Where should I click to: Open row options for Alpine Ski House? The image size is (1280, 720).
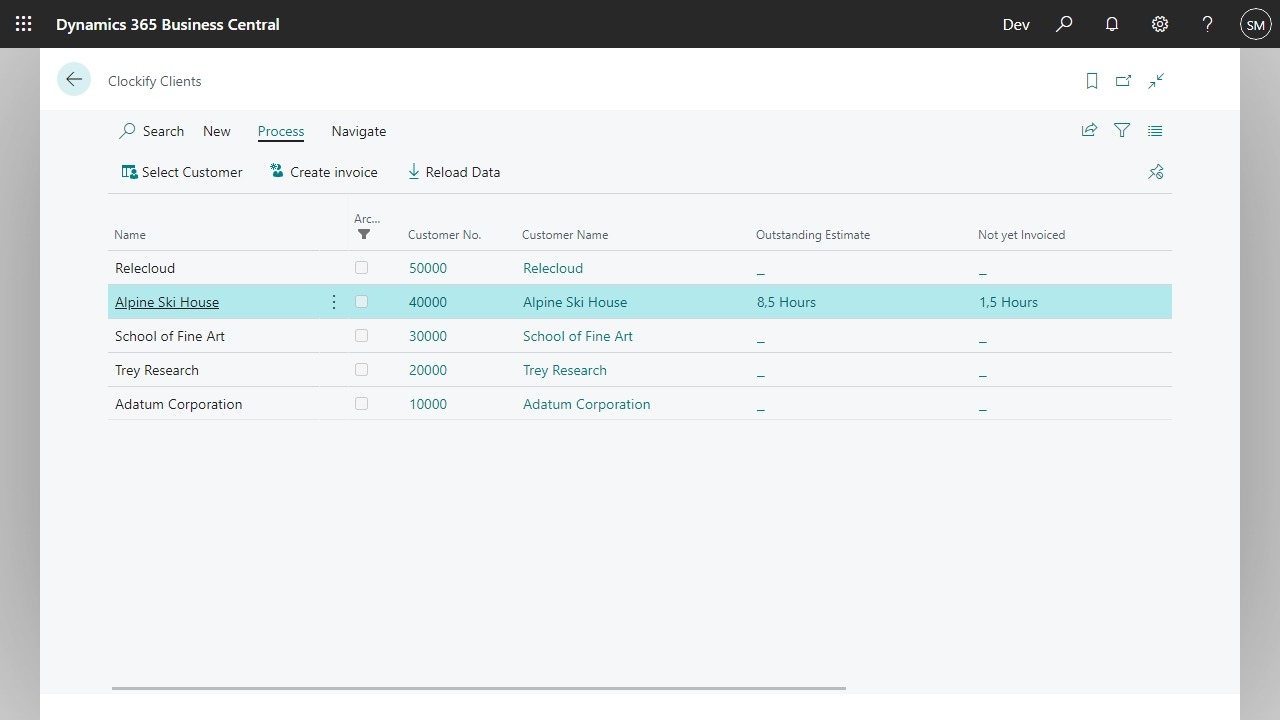pos(334,302)
